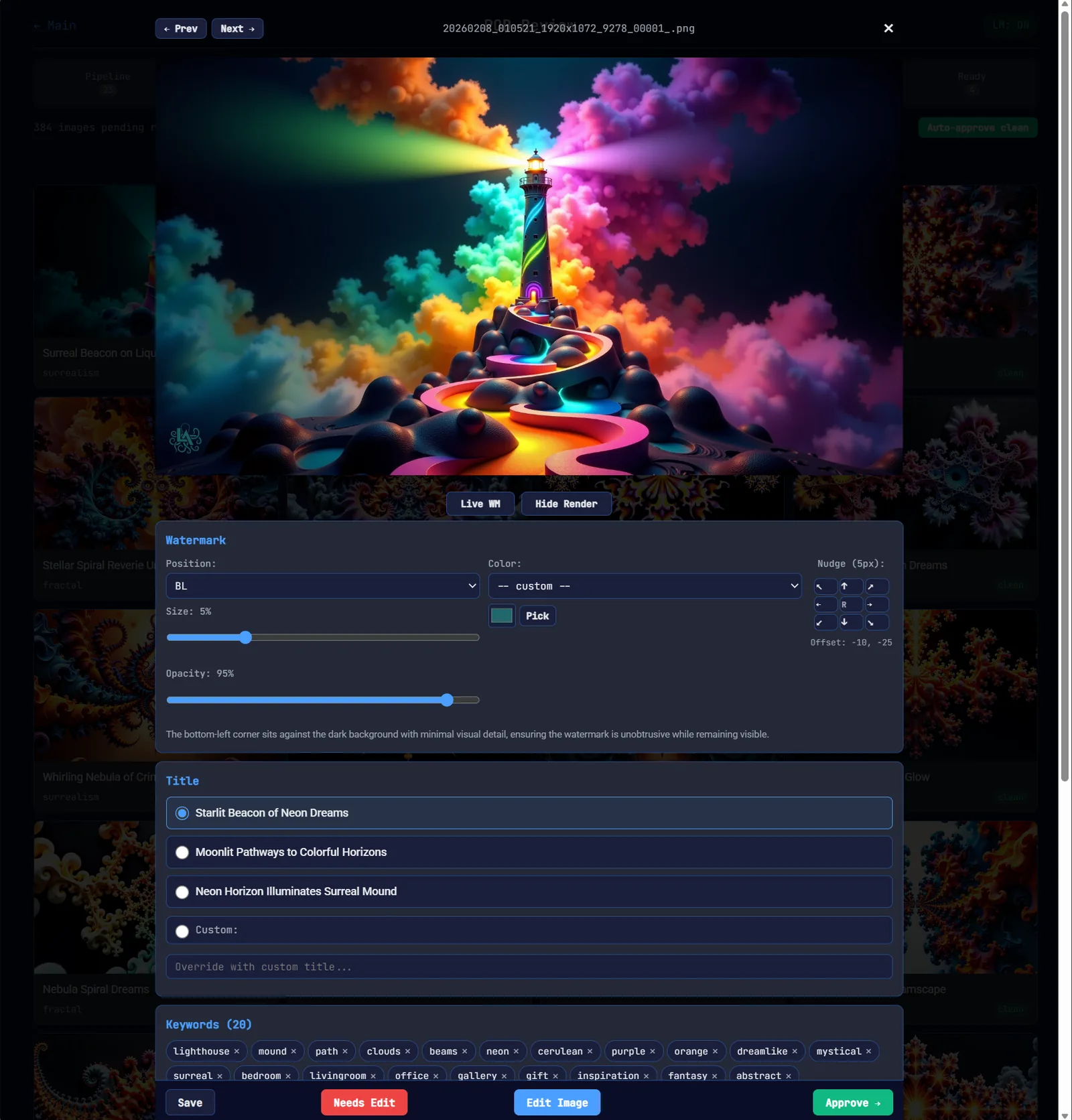Screen dimensions: 1072x1120
Task: Remove the 'orange' keyword
Action: 715,1052
